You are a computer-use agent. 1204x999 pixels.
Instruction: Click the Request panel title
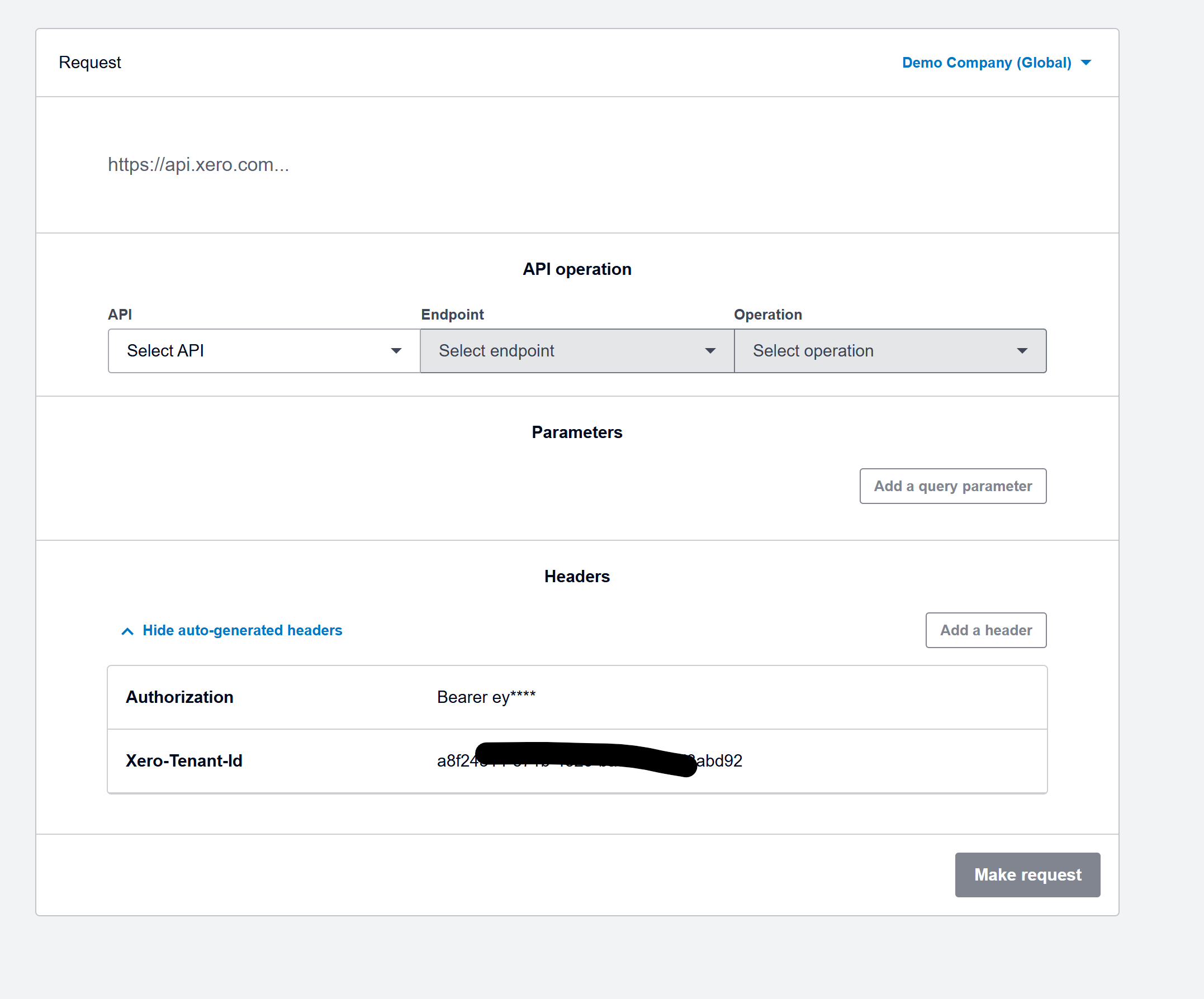(90, 63)
